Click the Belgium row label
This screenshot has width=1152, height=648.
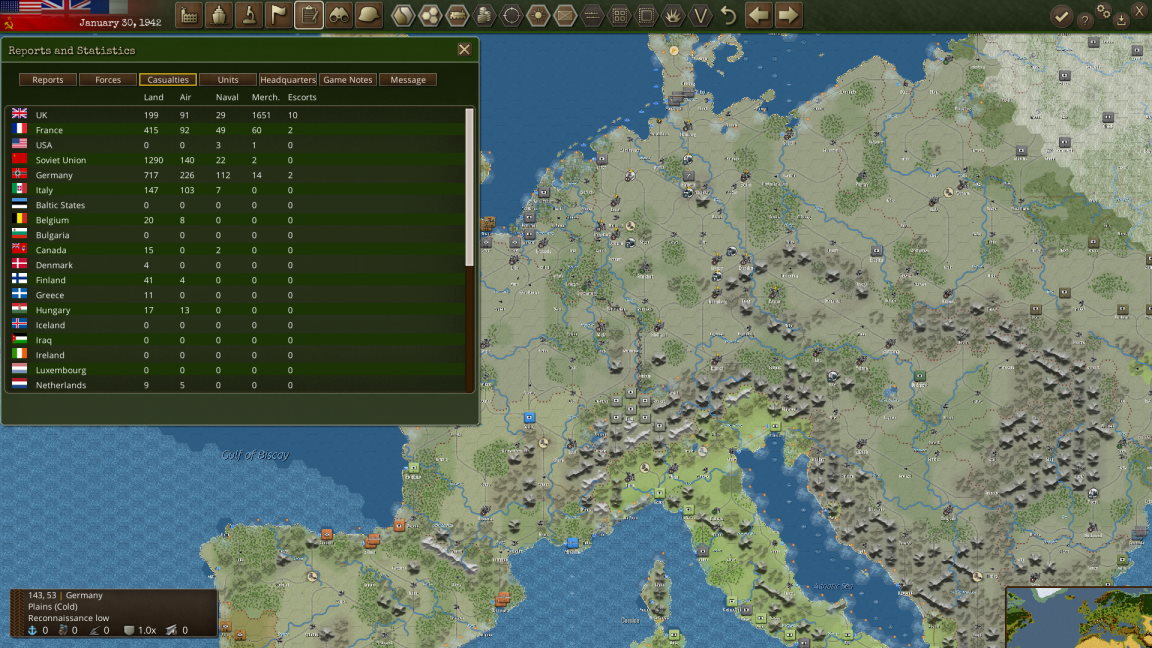tap(52, 220)
